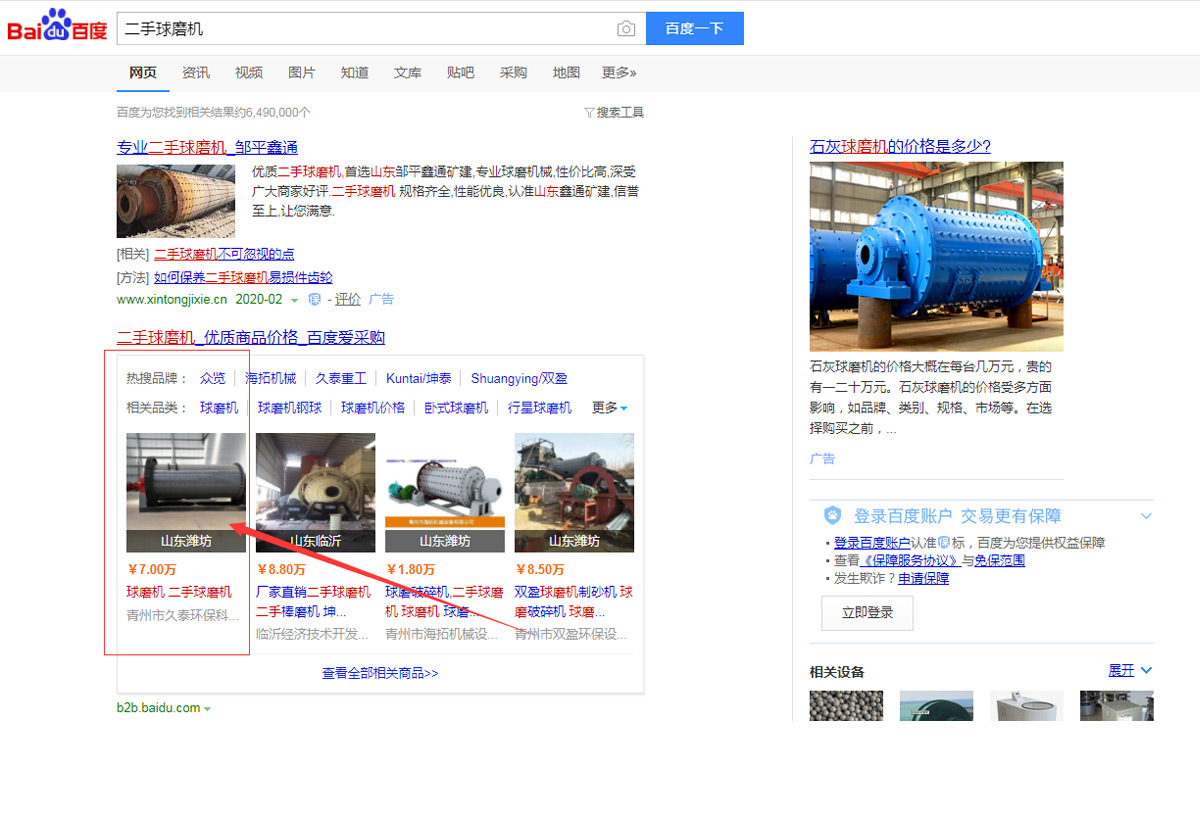Expand dropdown arrow after 2020-02 date

[x=295, y=300]
